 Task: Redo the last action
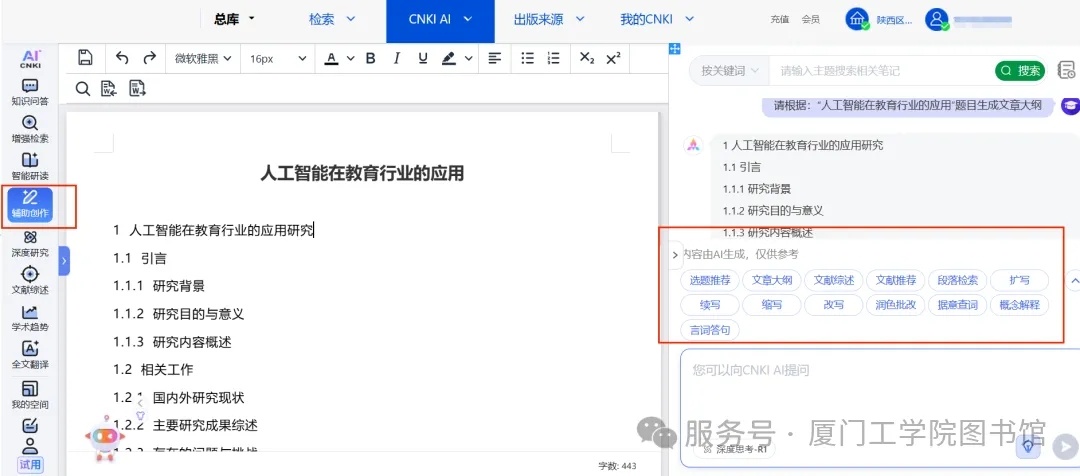click(x=149, y=58)
